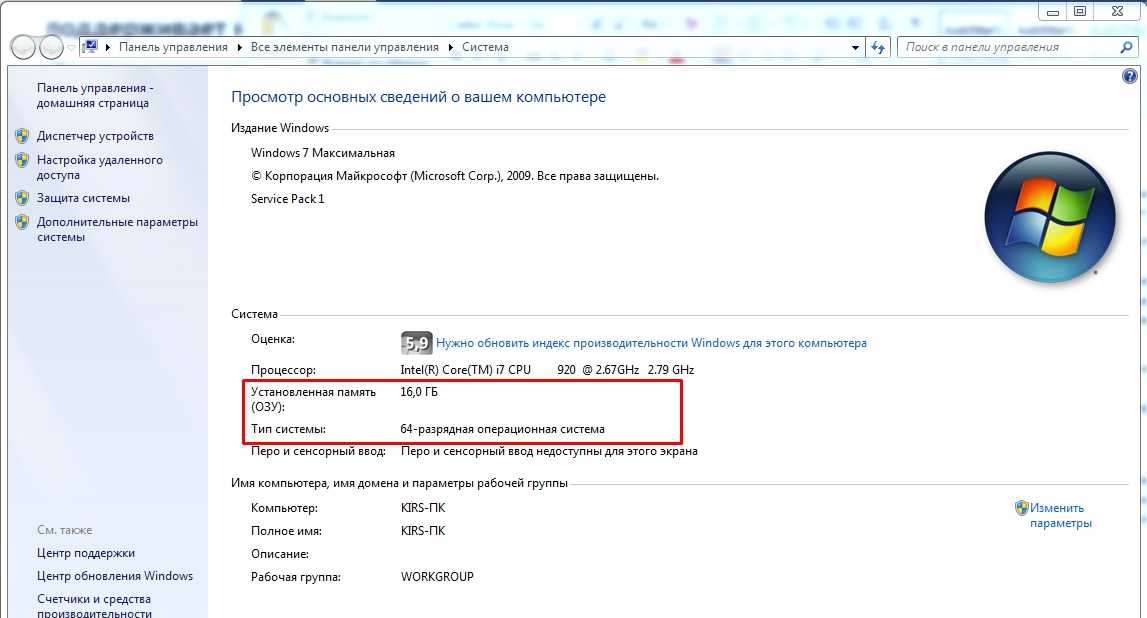Click the 5,9 performance rating badge

click(x=416, y=343)
